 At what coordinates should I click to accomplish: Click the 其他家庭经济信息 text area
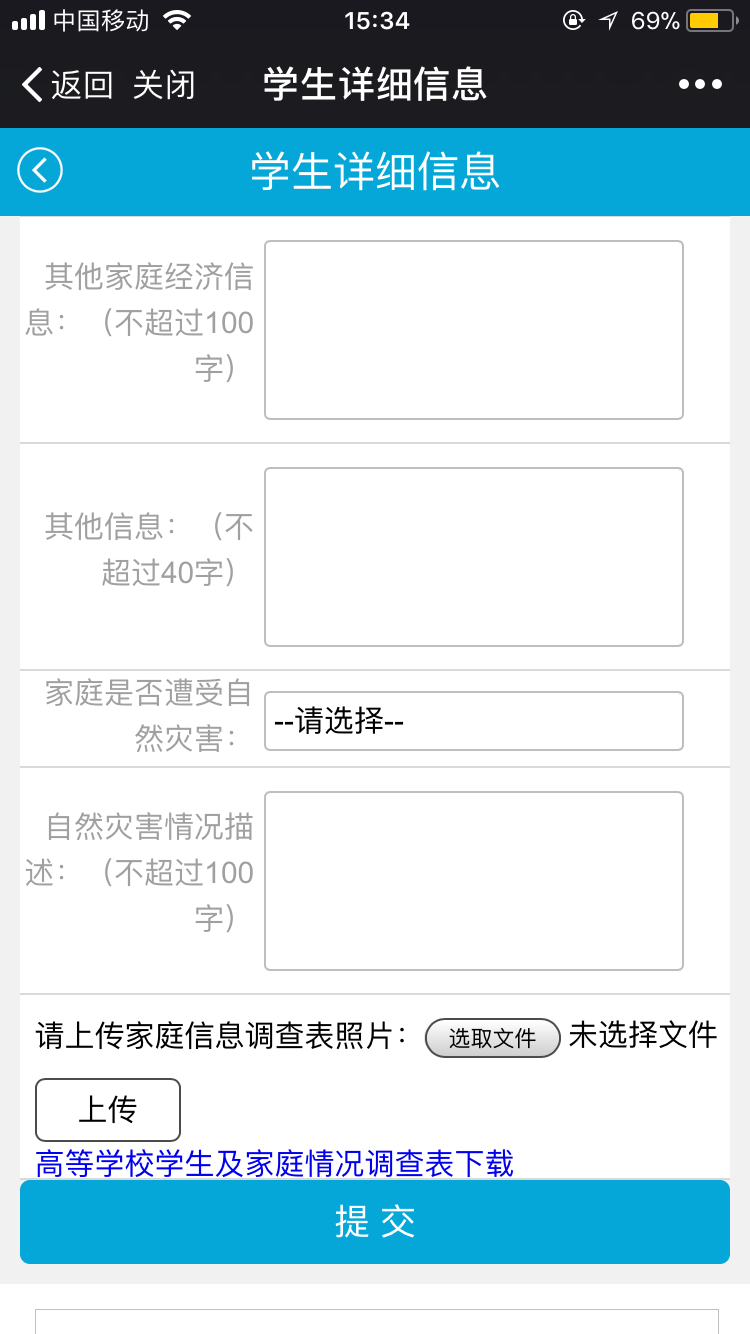(x=473, y=330)
